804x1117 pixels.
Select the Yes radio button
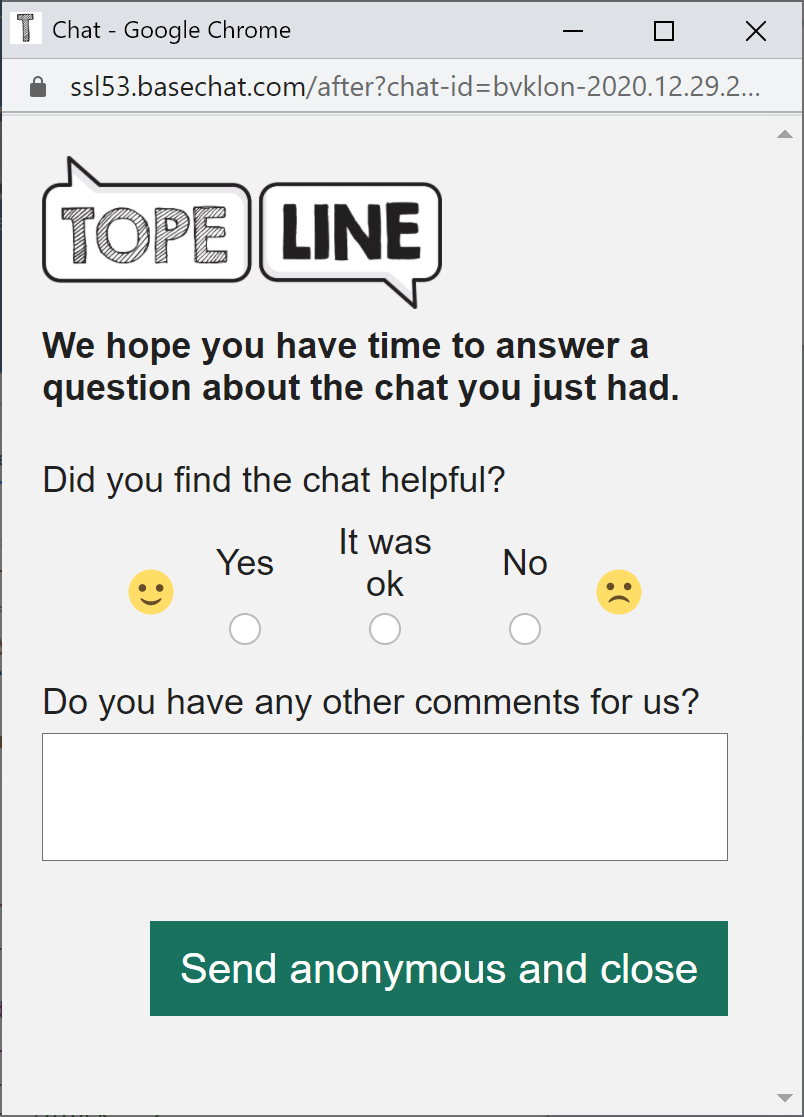(x=244, y=628)
